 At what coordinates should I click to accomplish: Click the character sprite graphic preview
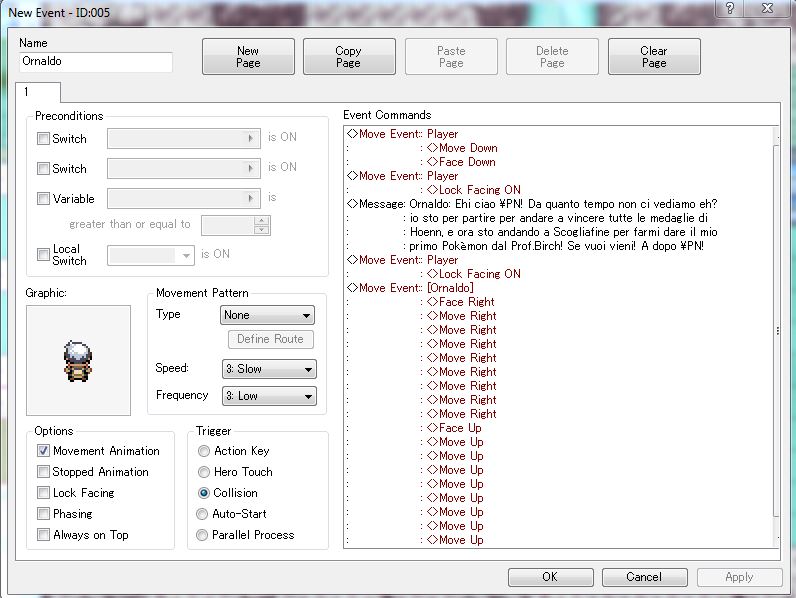pos(78,360)
